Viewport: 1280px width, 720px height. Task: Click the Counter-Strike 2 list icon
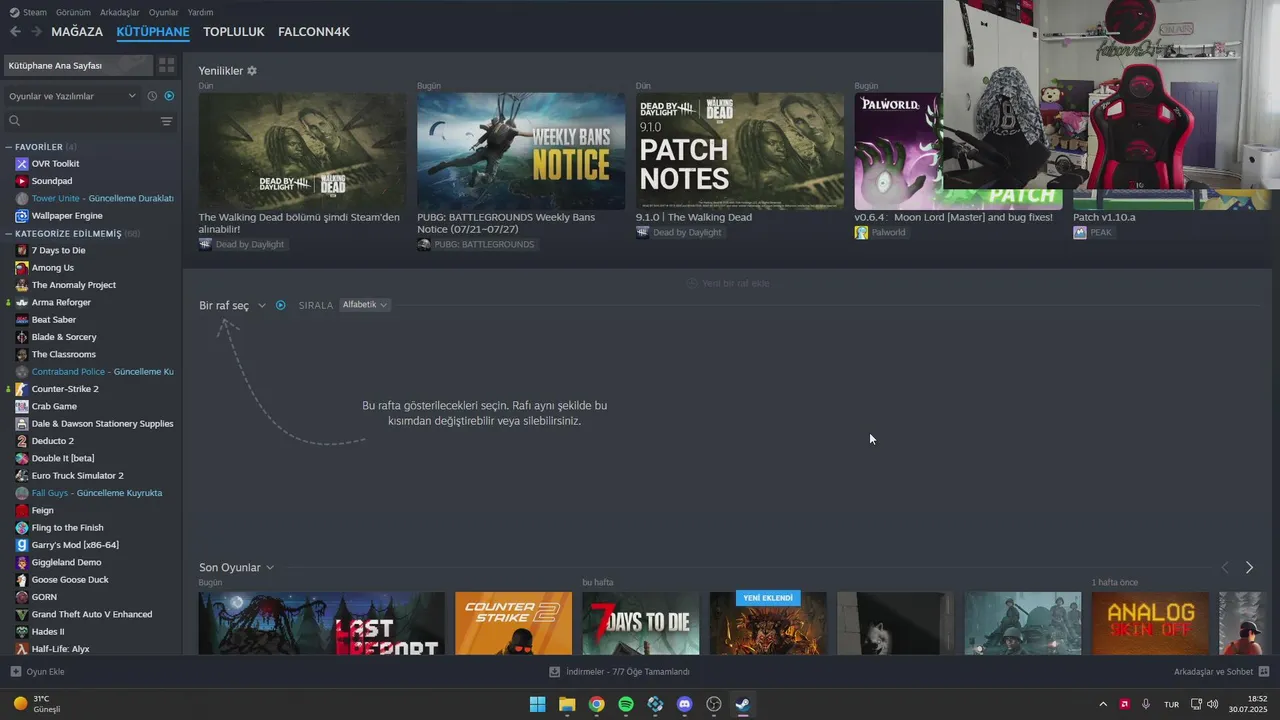(x=22, y=389)
